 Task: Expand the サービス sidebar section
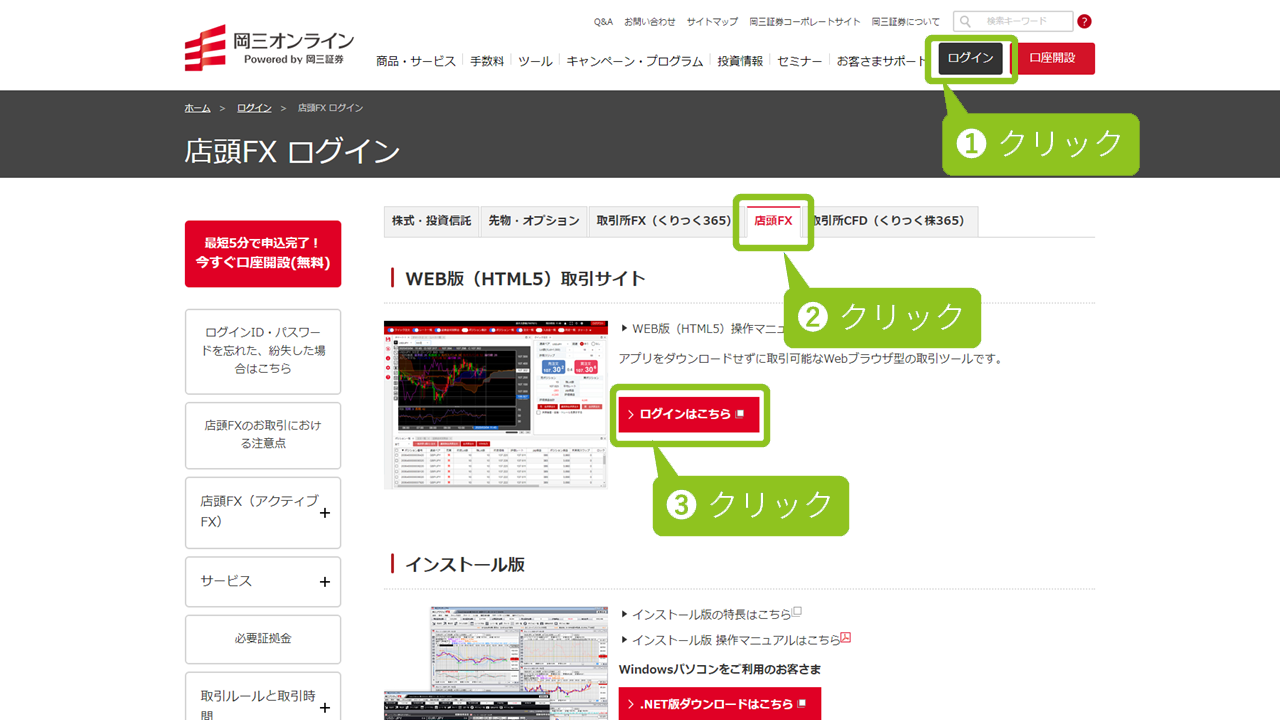click(x=263, y=582)
